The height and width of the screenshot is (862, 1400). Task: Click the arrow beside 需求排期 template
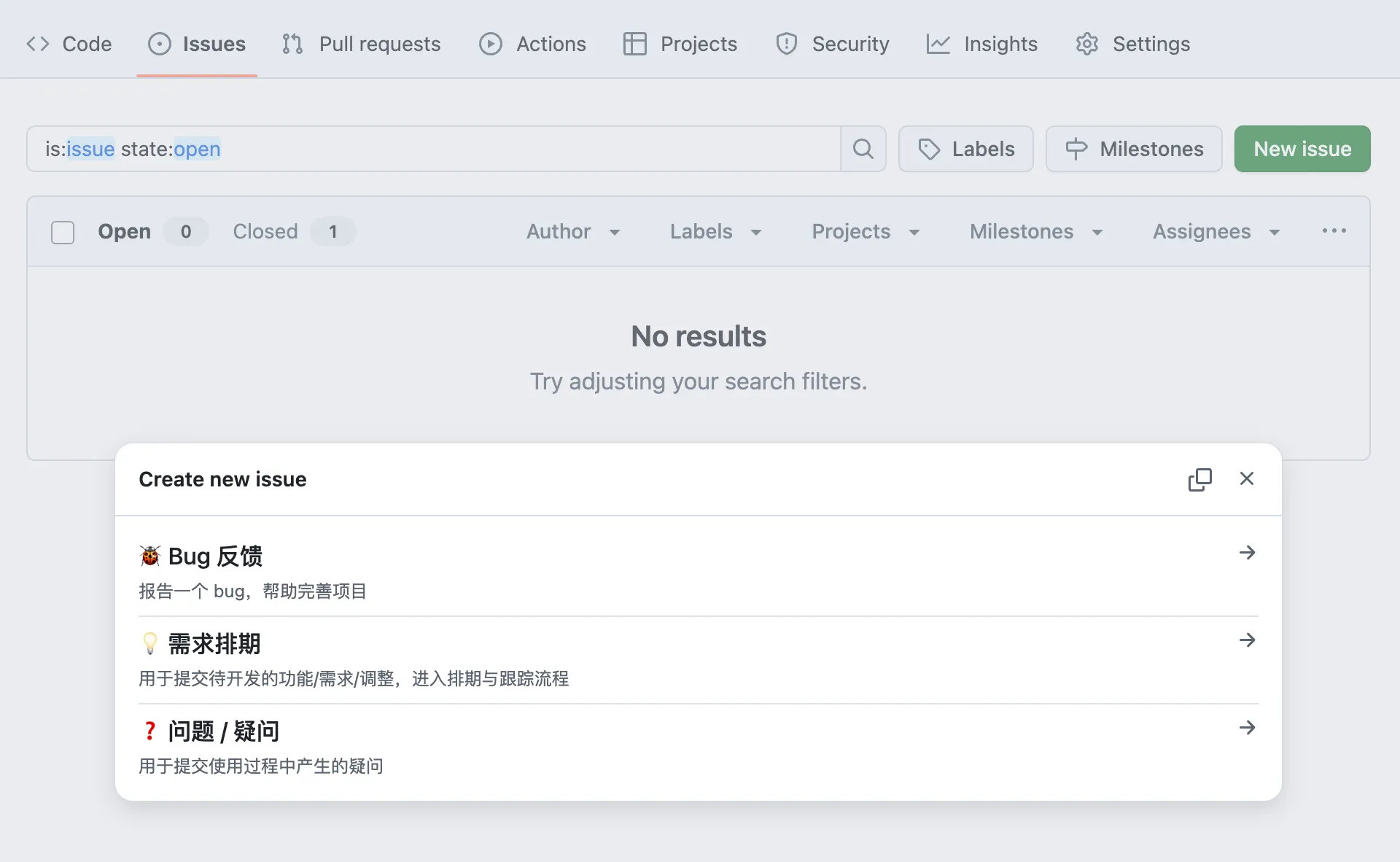coord(1247,640)
